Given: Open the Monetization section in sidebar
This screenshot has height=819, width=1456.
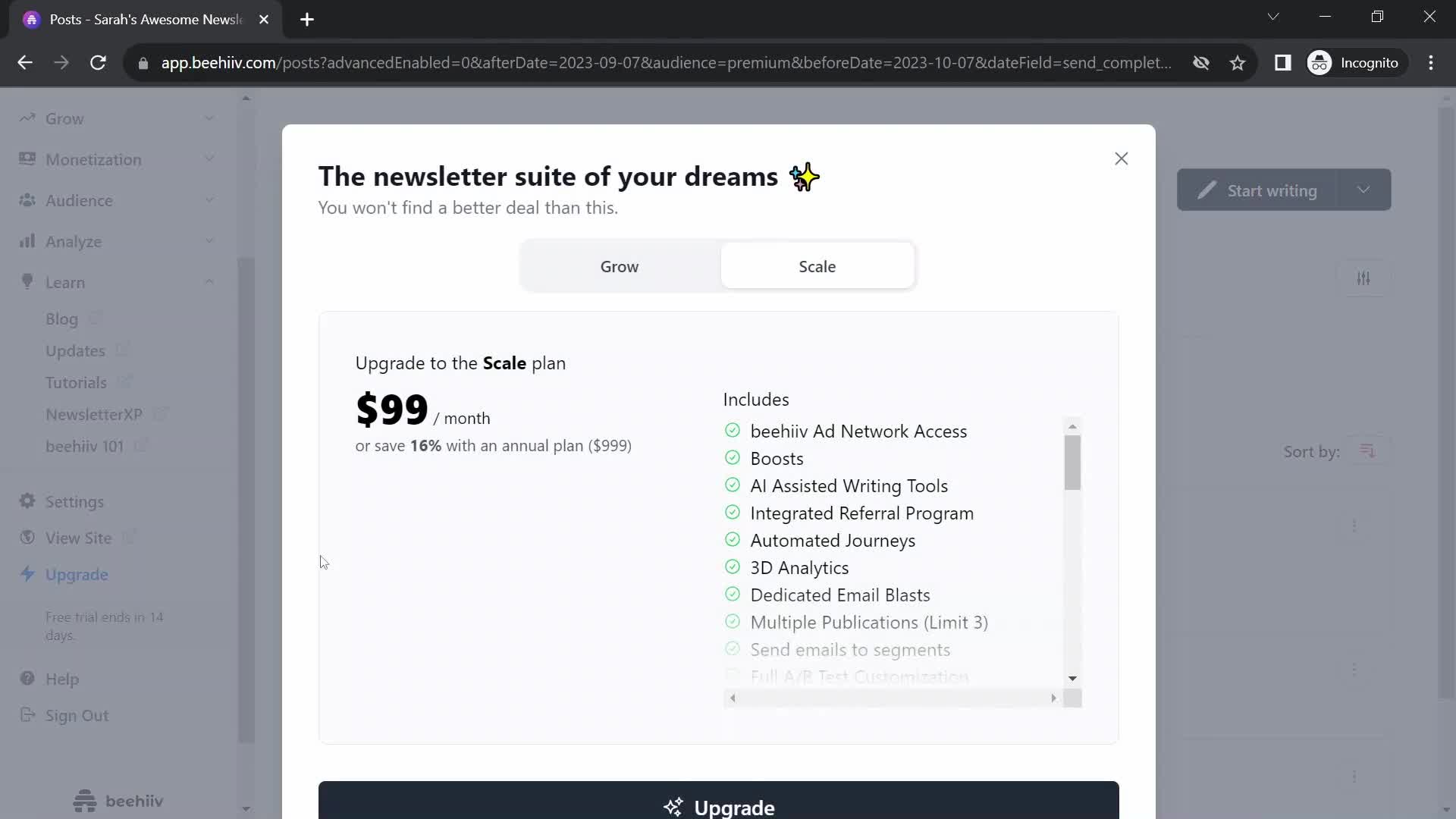Looking at the screenshot, I should coord(93,159).
